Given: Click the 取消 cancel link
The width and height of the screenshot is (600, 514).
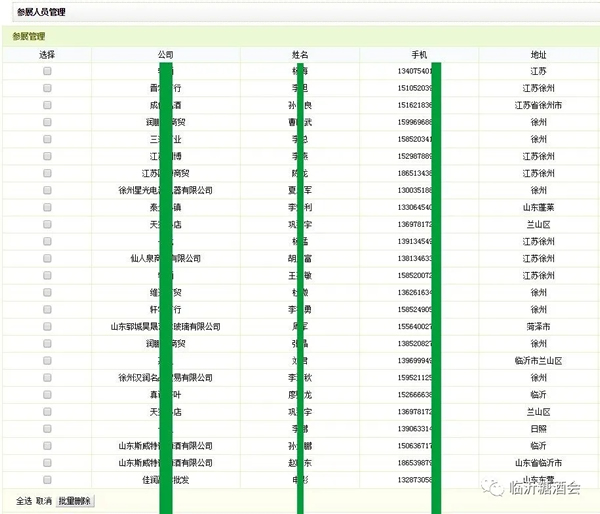Looking at the screenshot, I should tap(44, 501).
